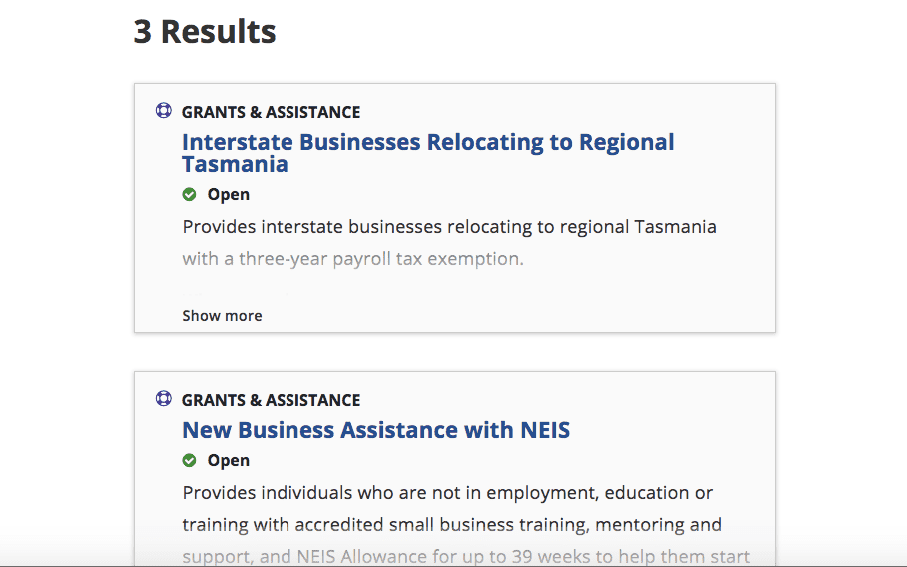This screenshot has width=907, height=567.
Task: Open Interstate Businesses Relocating to Regional Tasmania link
Action: 428,143
